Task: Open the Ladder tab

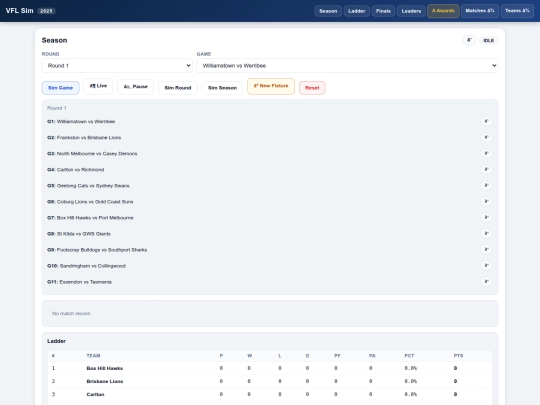Action: pos(356,11)
